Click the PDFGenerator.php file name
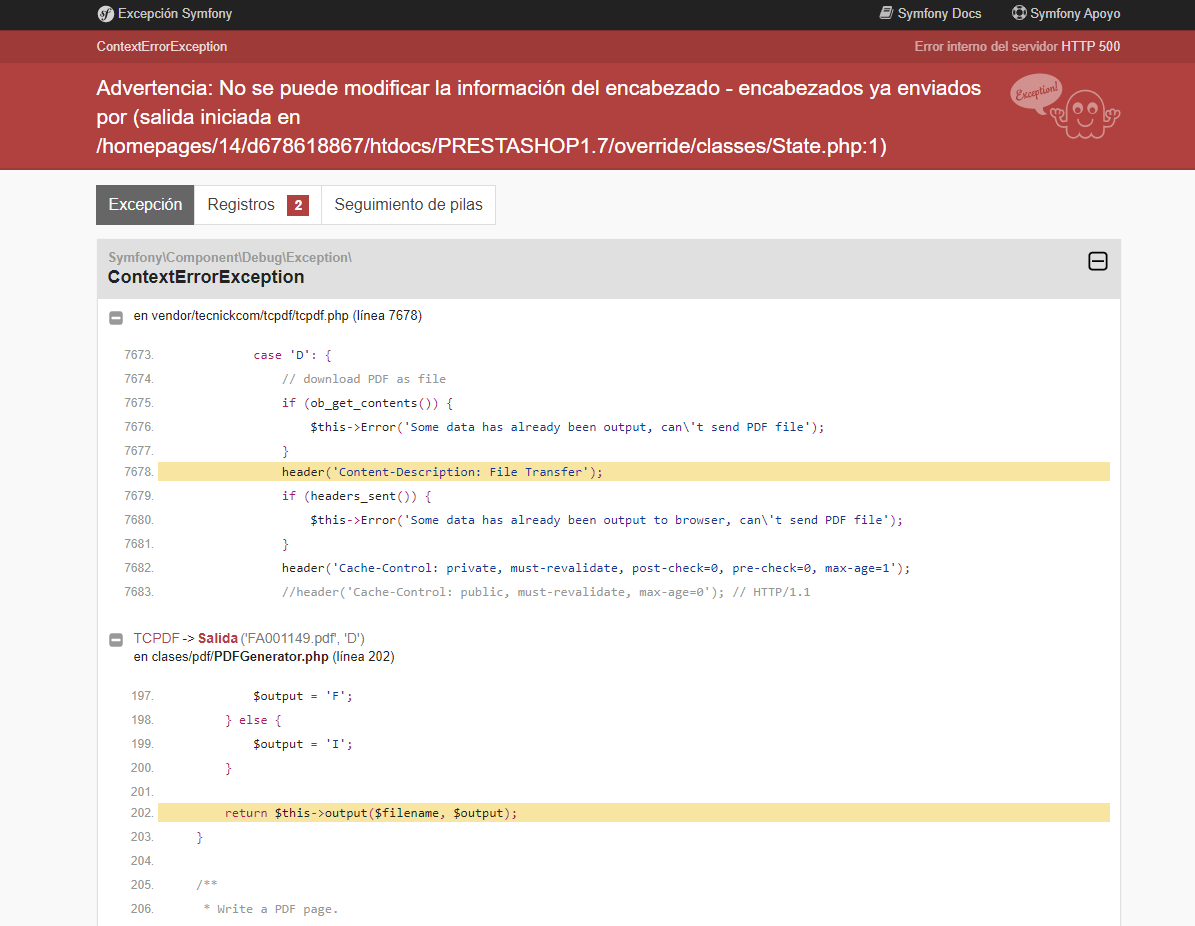 point(271,657)
